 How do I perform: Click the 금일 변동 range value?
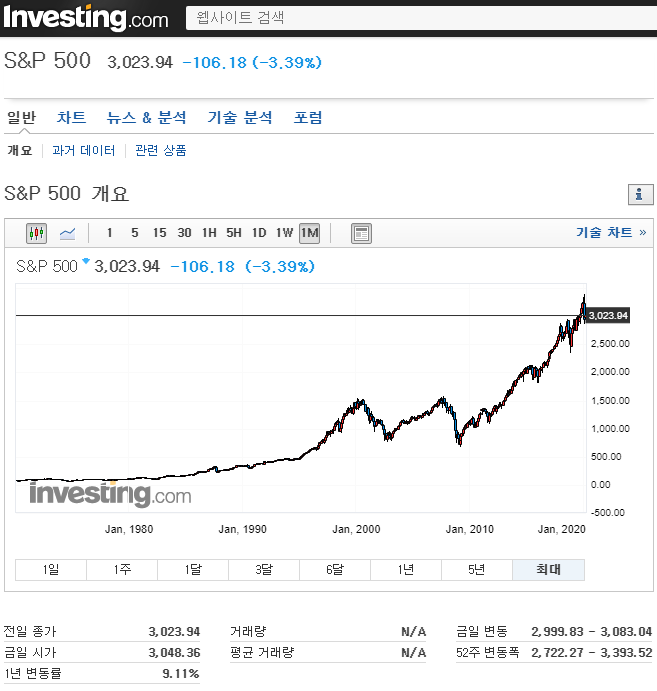point(591,632)
